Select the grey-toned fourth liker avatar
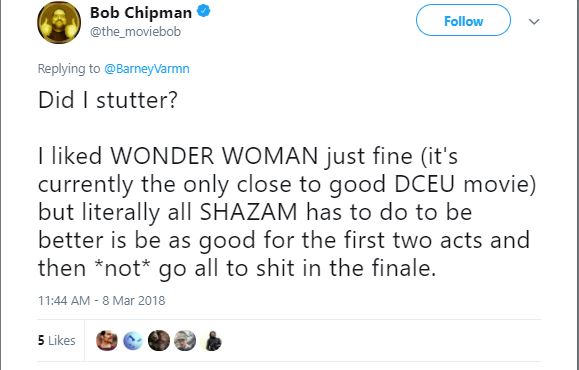 (185, 340)
